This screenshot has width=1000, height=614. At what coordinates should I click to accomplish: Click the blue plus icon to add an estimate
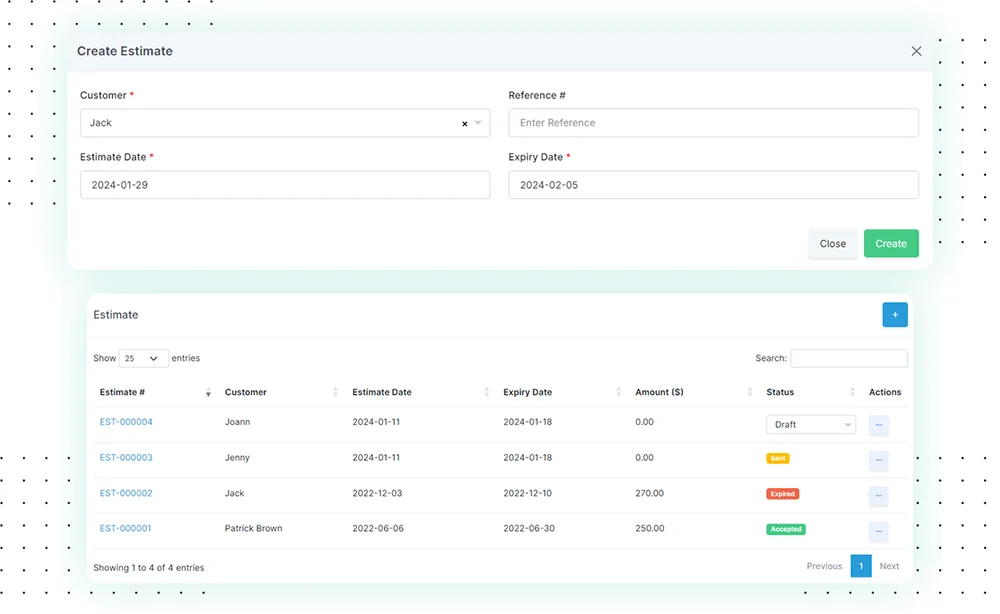click(x=895, y=314)
